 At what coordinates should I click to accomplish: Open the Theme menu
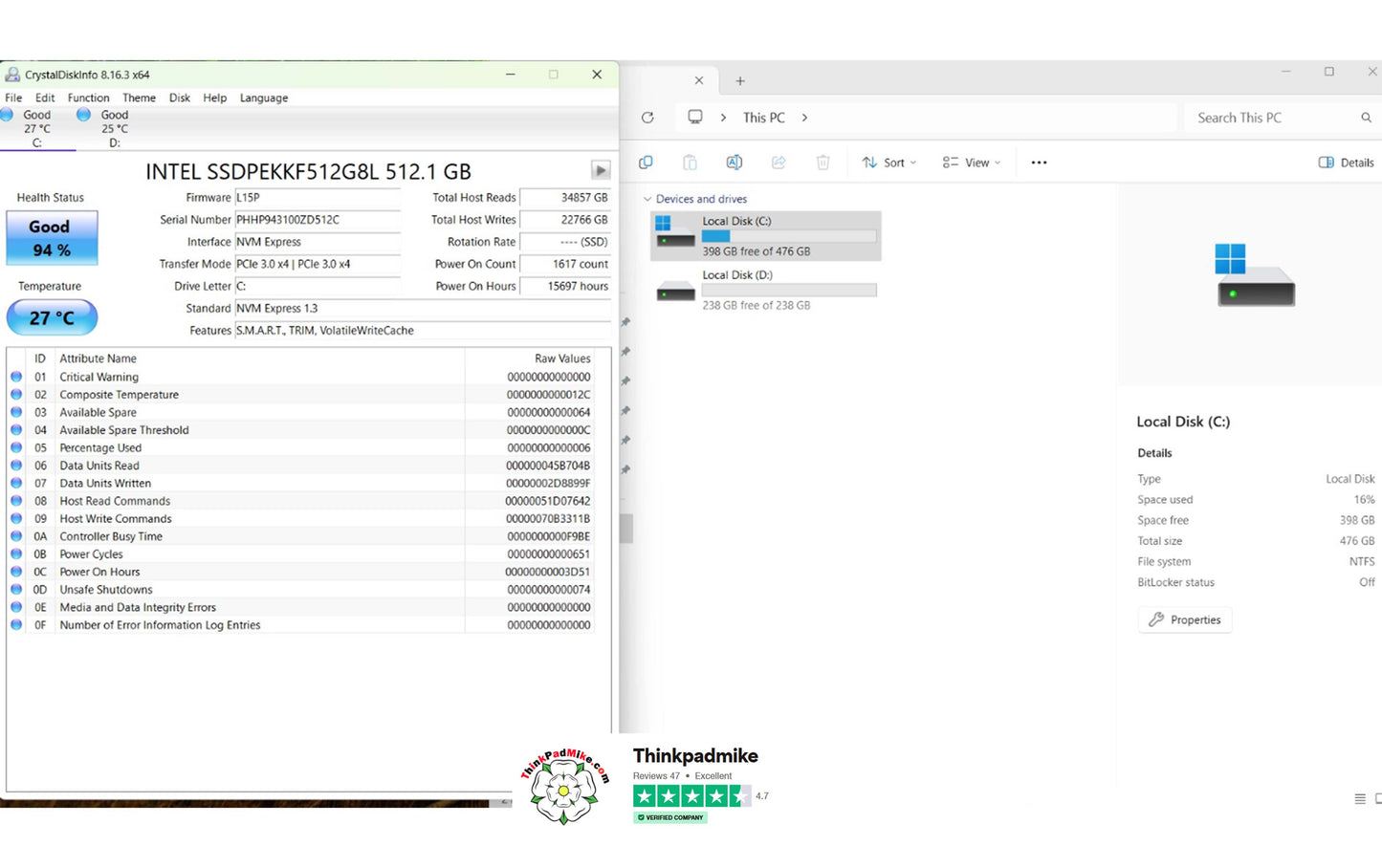coord(139,98)
